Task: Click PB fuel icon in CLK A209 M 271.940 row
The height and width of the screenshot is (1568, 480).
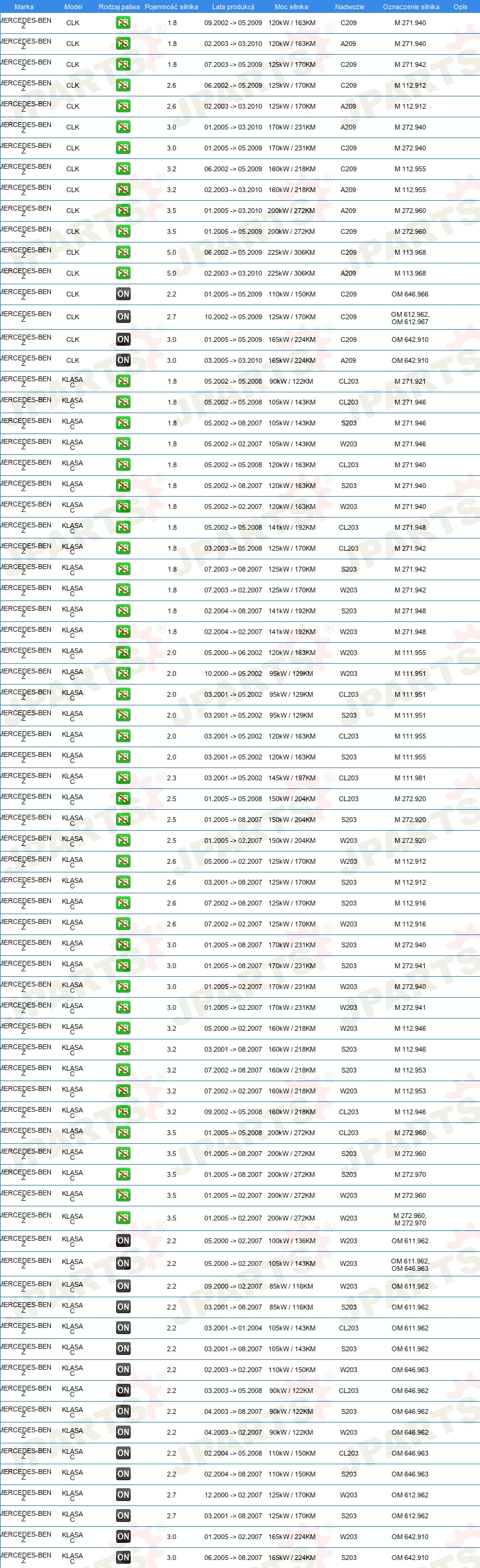Action: [123, 44]
